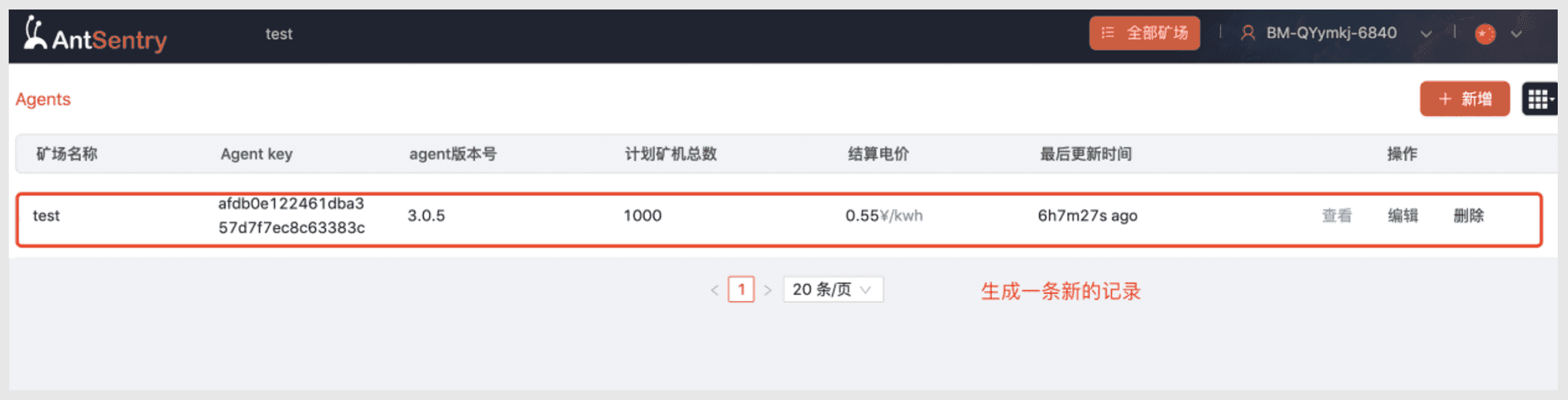Click the 新增 add button
Viewport: 1568px width, 400px height.
pos(1464,99)
